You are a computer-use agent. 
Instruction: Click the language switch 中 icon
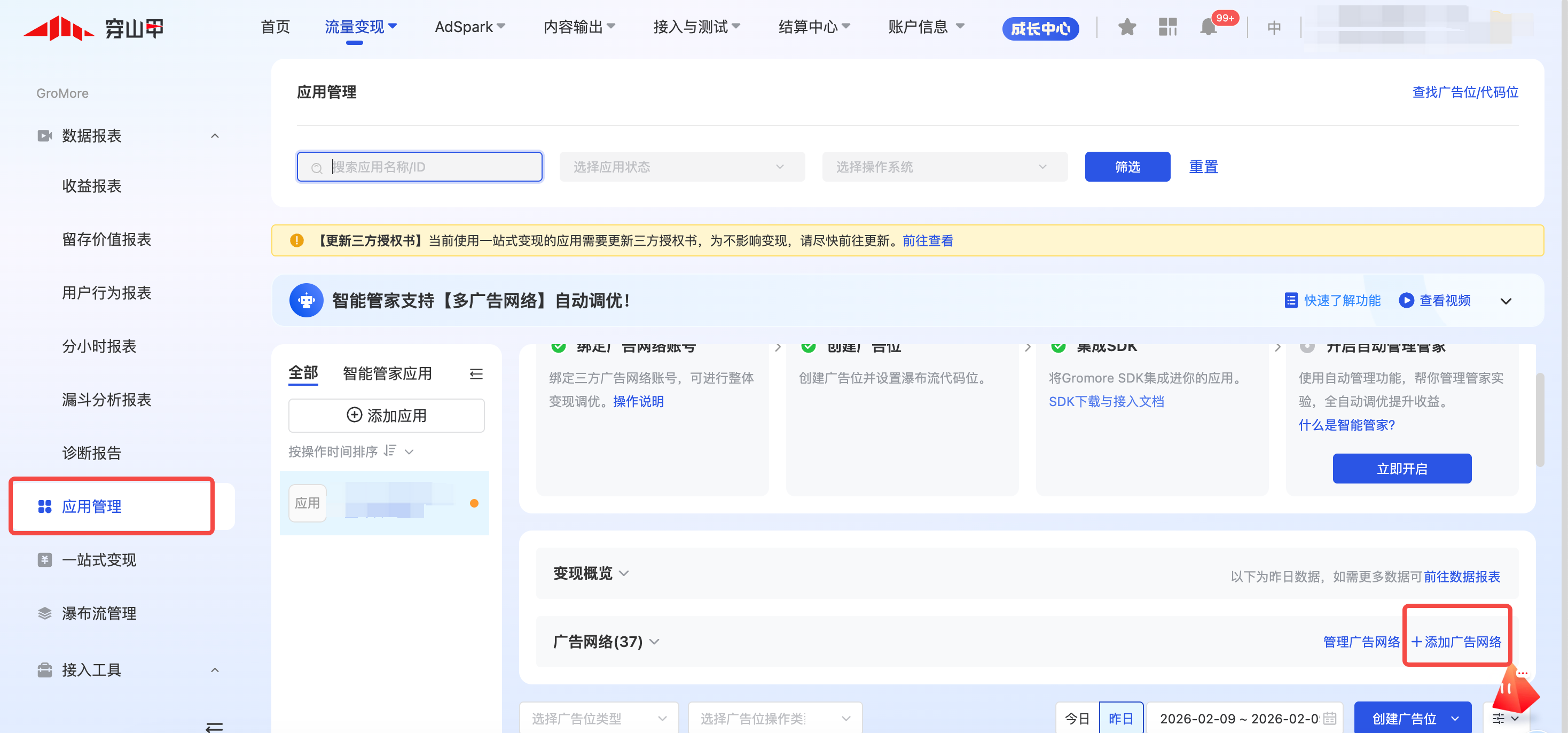pos(1274,27)
